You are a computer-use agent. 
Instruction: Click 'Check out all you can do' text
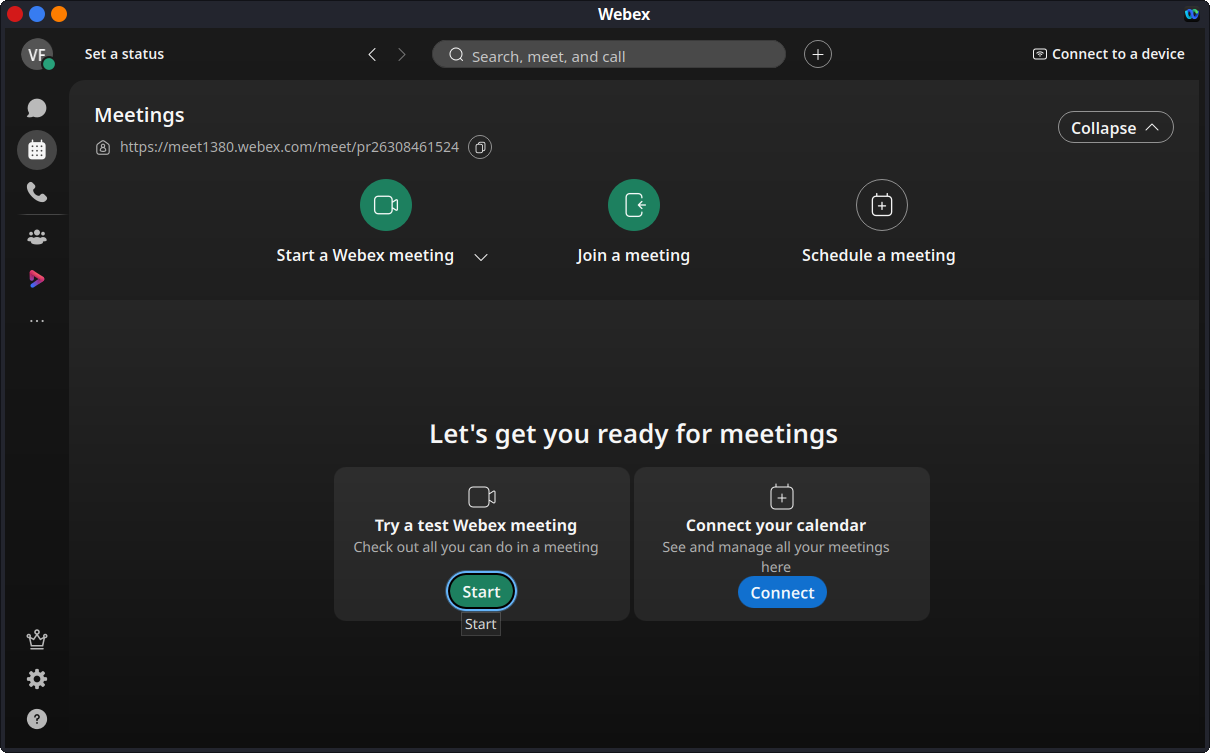point(476,547)
